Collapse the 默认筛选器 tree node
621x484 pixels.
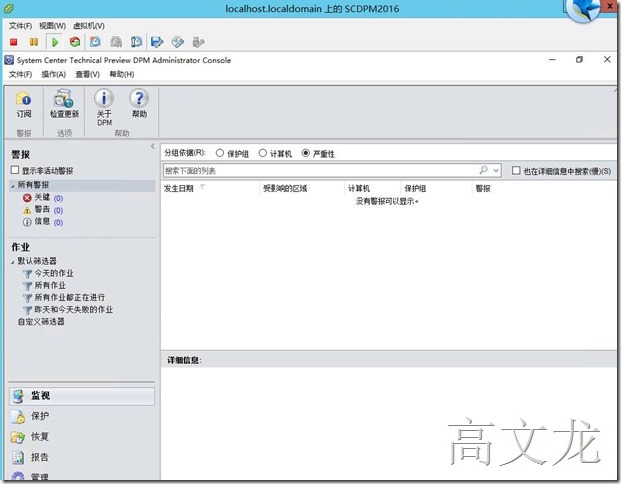click(13, 261)
